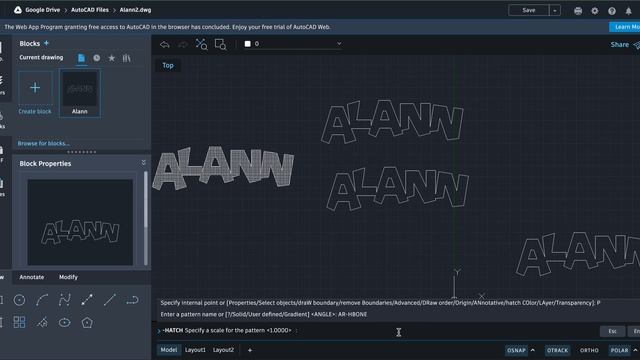640x360 pixels.
Task: Expand POLAR settings caret
Action: (635, 350)
